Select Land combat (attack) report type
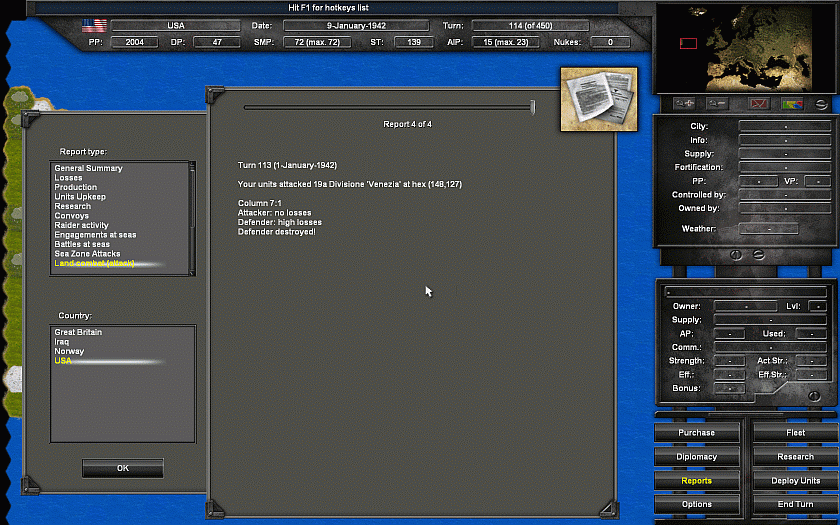Viewport: 840px width, 525px height. 94,264
